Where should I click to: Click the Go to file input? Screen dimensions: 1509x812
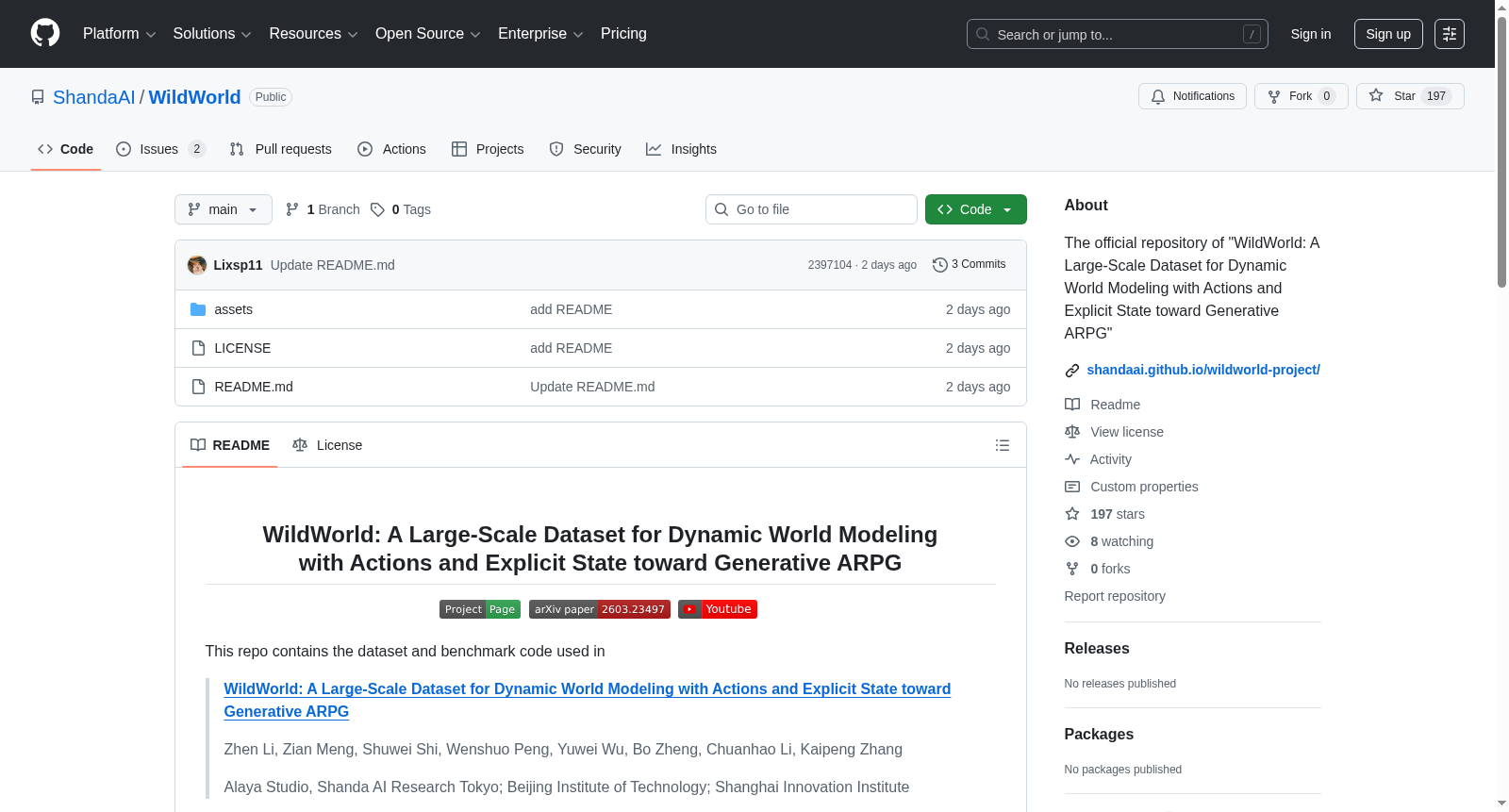(x=811, y=209)
